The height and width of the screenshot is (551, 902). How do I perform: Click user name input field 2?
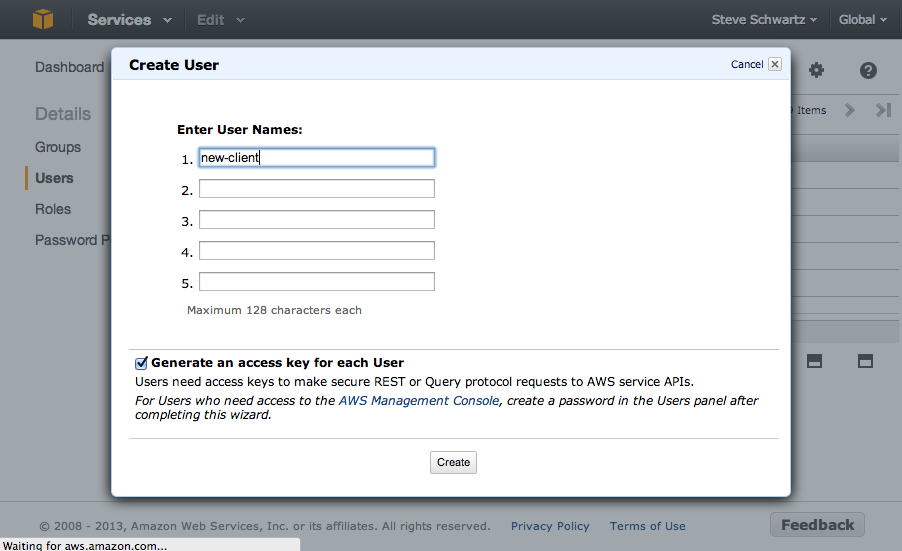tap(317, 189)
